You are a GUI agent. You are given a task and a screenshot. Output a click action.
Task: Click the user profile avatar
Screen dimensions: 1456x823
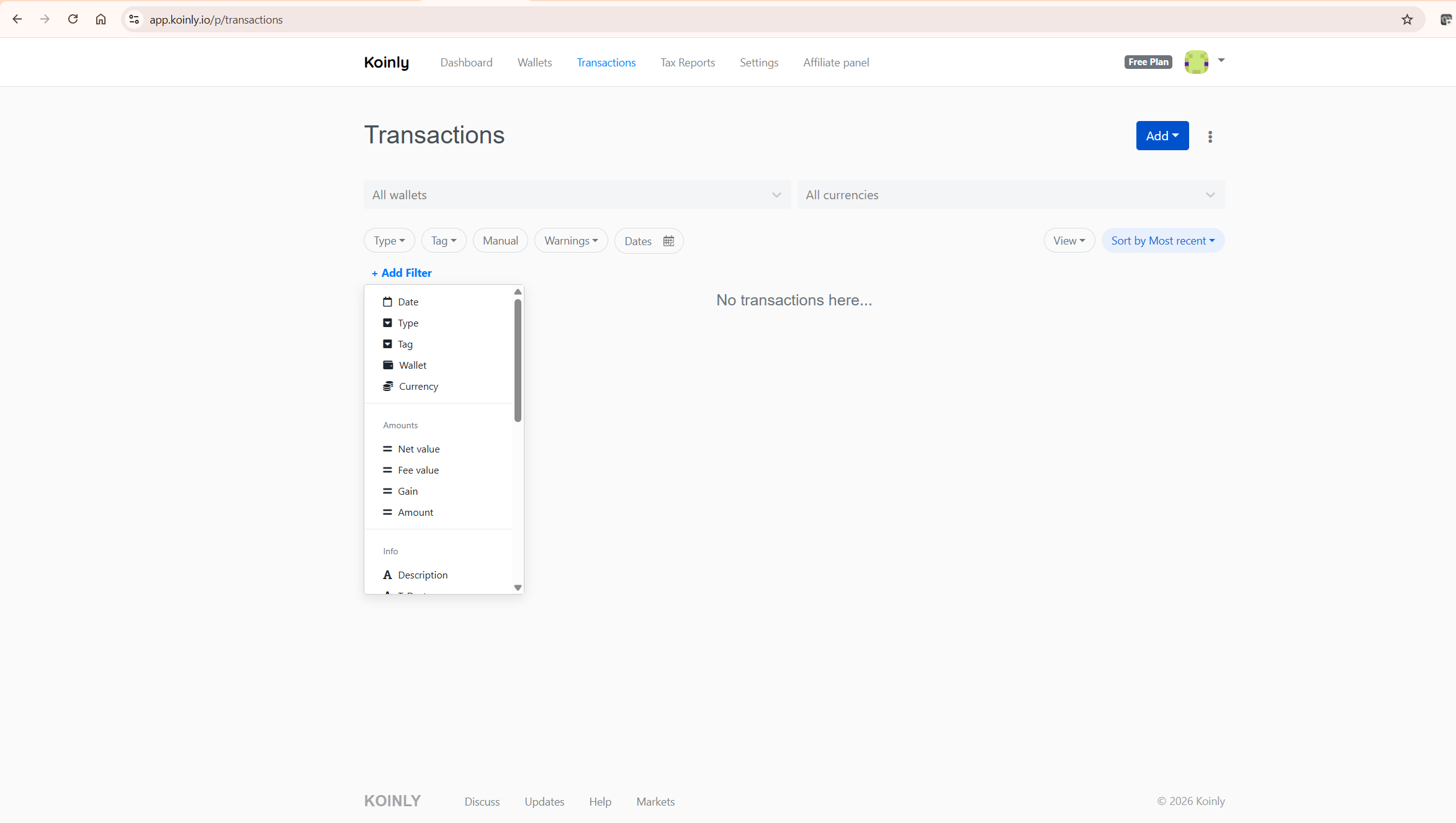pyautogui.click(x=1196, y=61)
